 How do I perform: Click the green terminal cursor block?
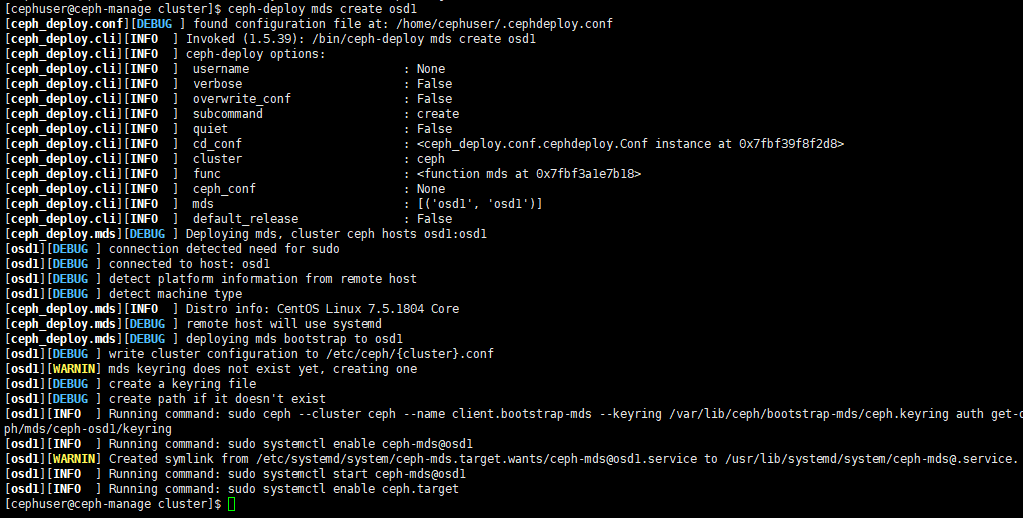coord(232,504)
